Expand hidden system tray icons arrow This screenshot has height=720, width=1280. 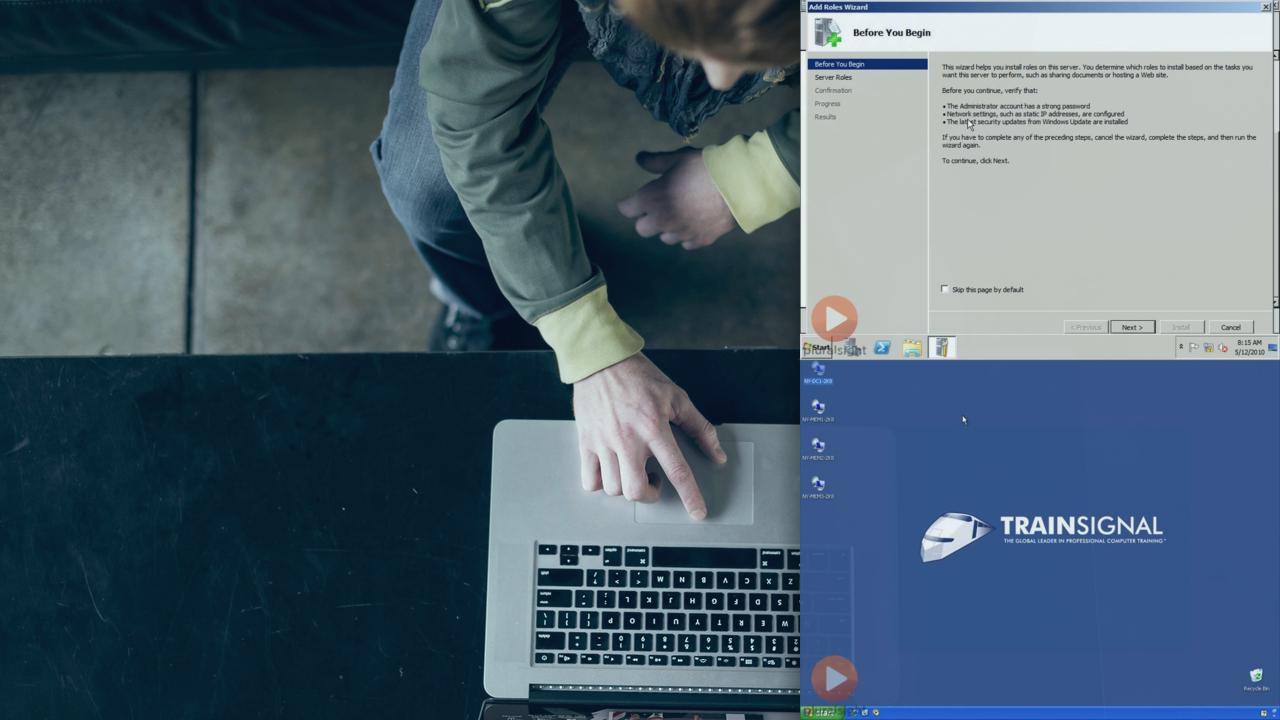[x=1181, y=347]
